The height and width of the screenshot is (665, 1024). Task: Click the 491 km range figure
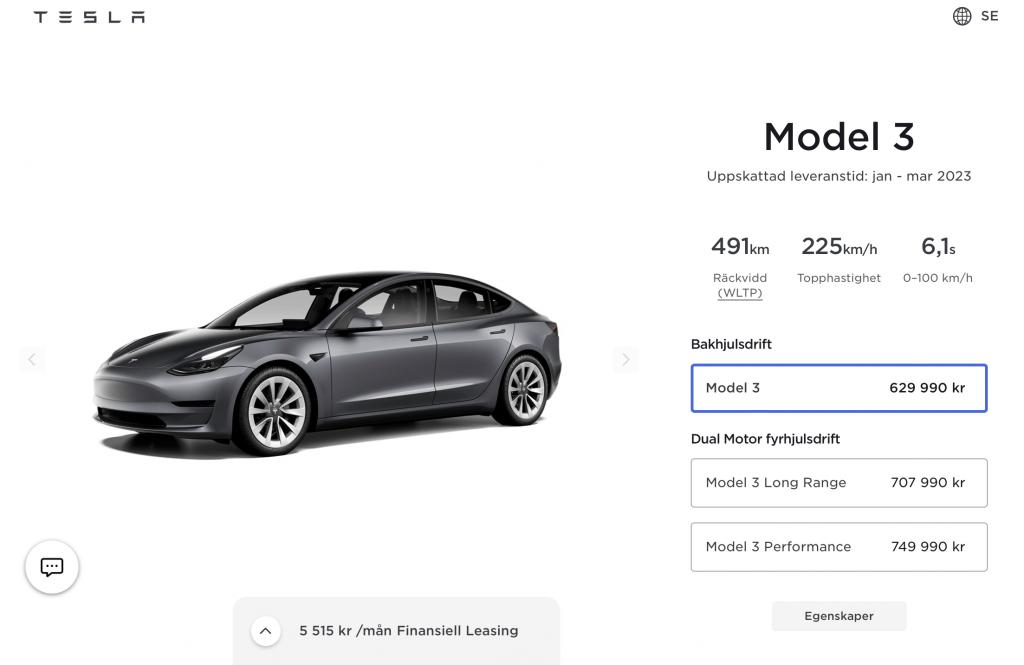click(x=740, y=247)
